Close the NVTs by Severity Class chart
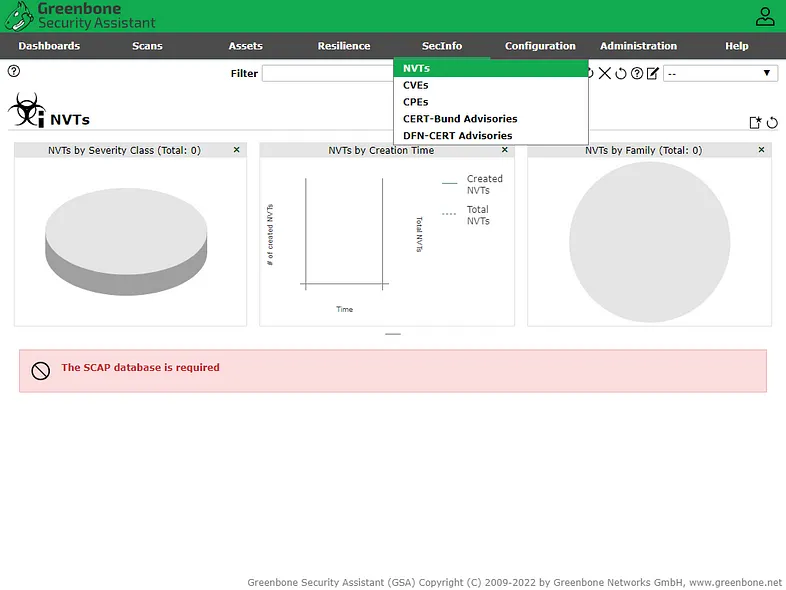 tap(237, 150)
